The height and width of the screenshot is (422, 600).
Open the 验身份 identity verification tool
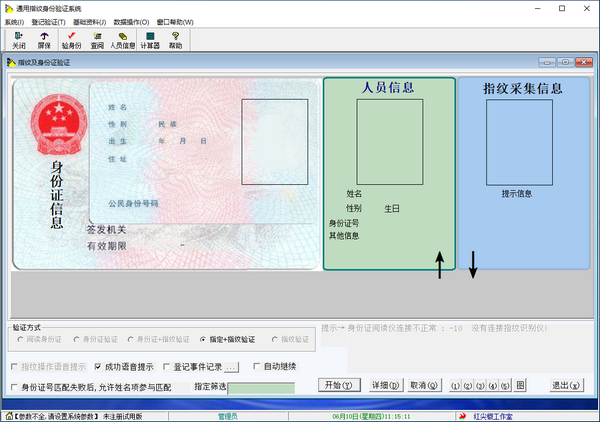(71, 40)
